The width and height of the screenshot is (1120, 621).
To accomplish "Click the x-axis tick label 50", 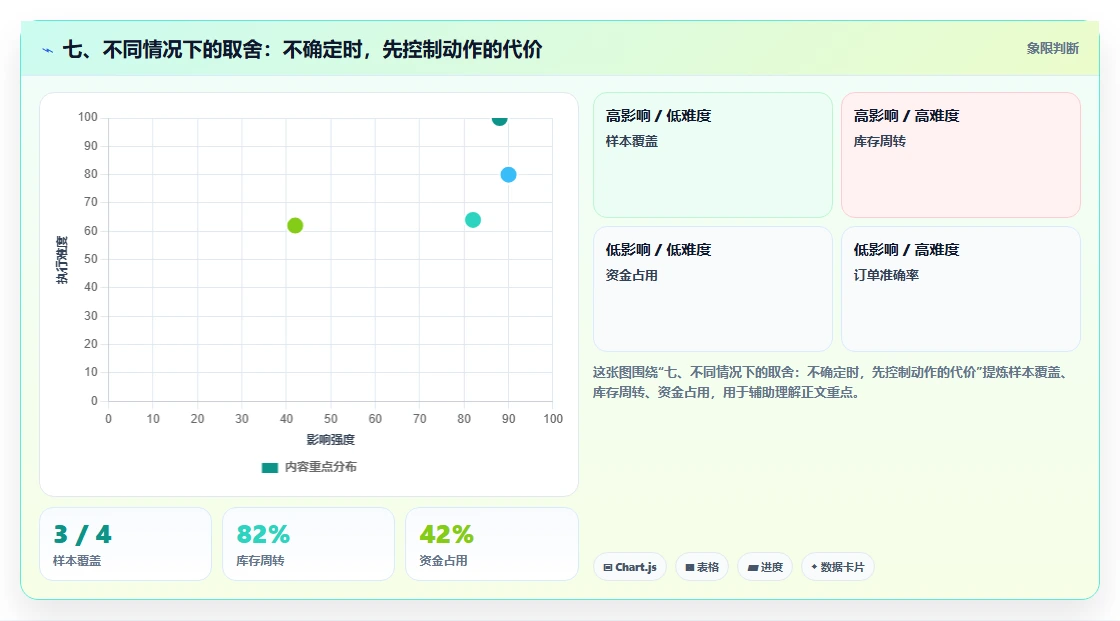I will tap(331, 419).
